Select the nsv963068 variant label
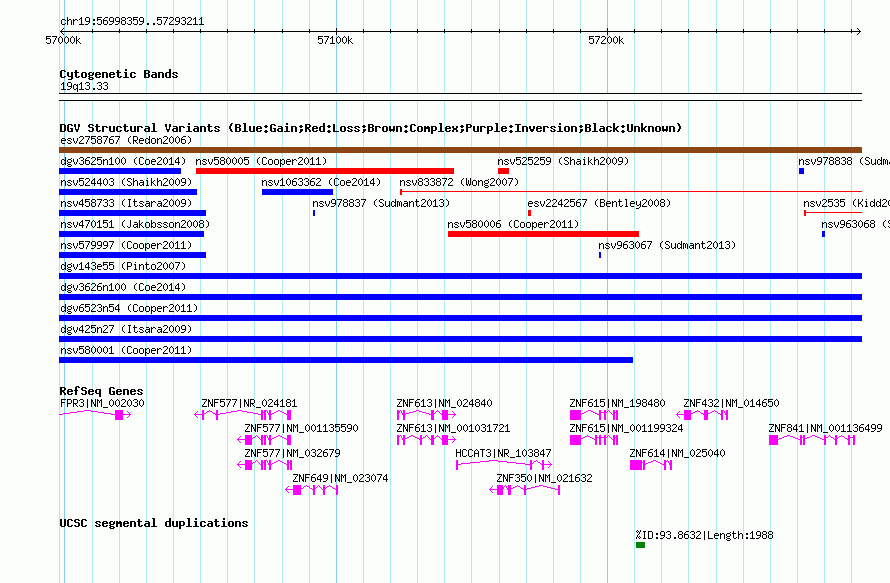The image size is (890, 583). pyautogui.click(x=855, y=224)
